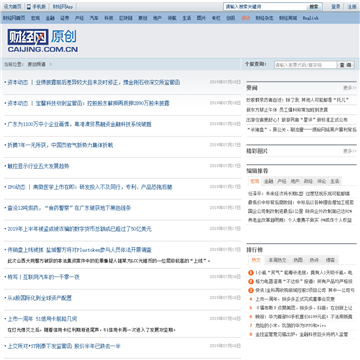Click the orange number 2 ranking badge

(x=251, y=281)
